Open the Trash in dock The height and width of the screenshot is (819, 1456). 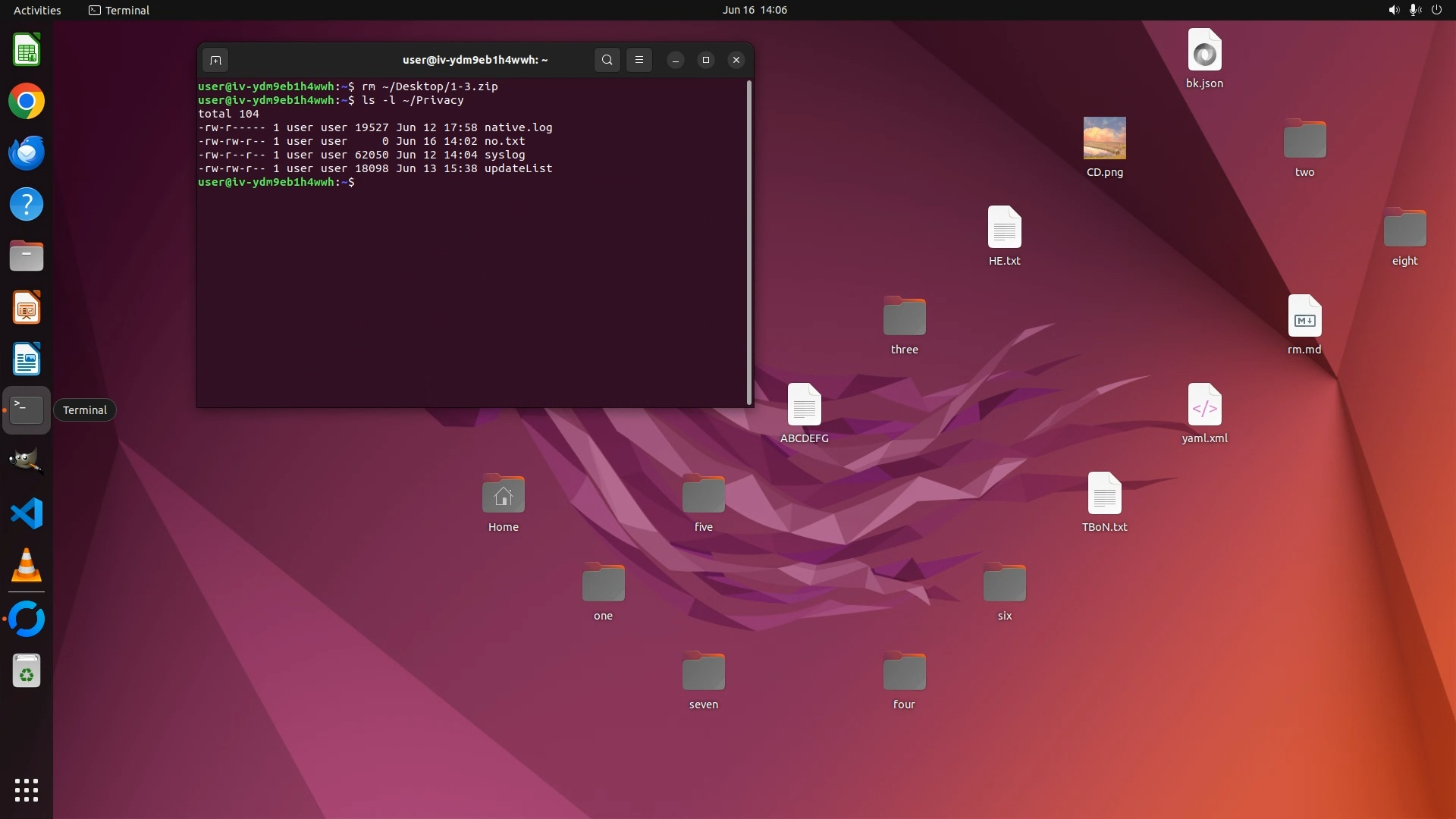(27, 672)
